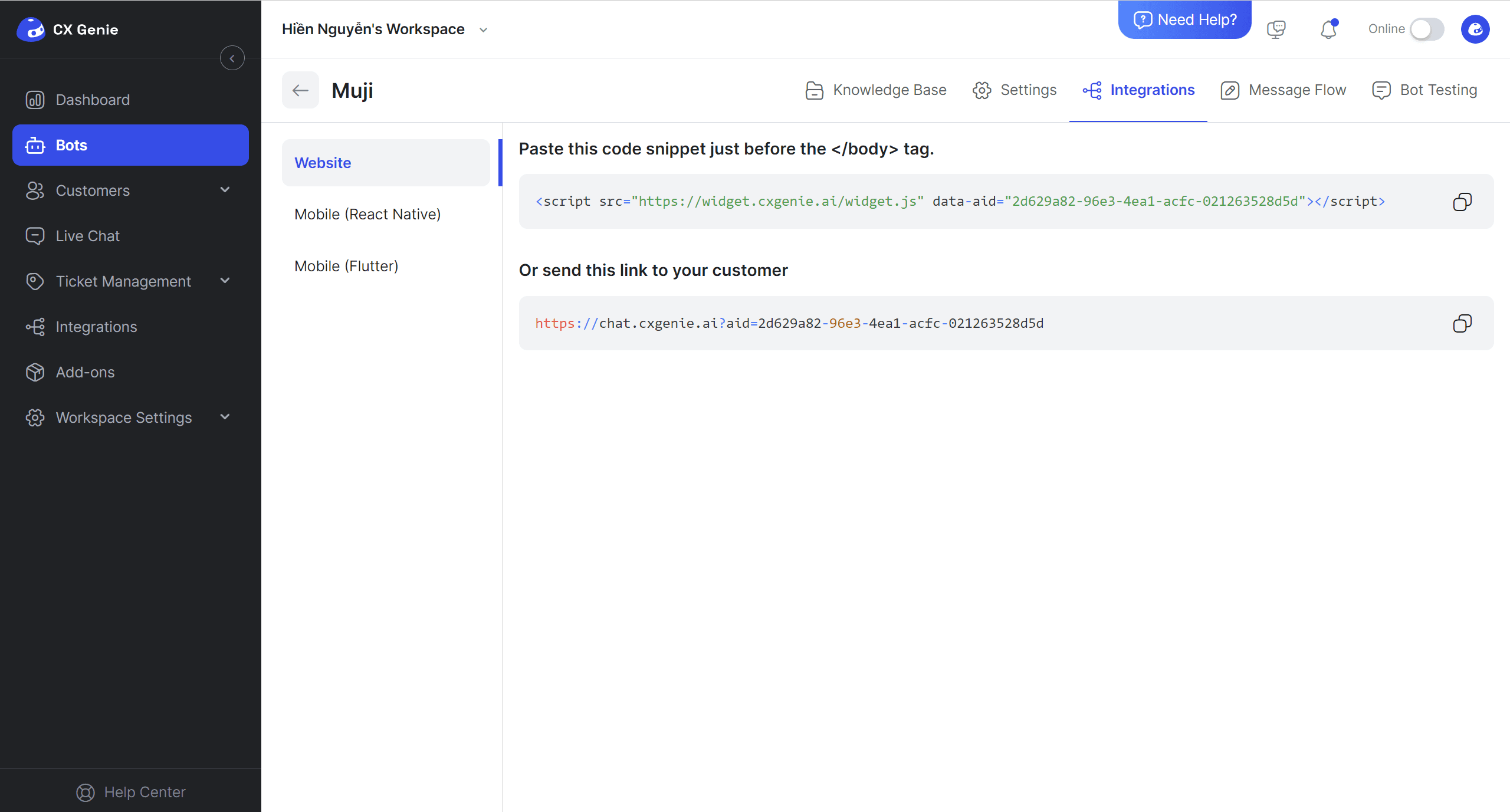1510x812 pixels.
Task: Switch to the Settings tab
Action: 1015,90
